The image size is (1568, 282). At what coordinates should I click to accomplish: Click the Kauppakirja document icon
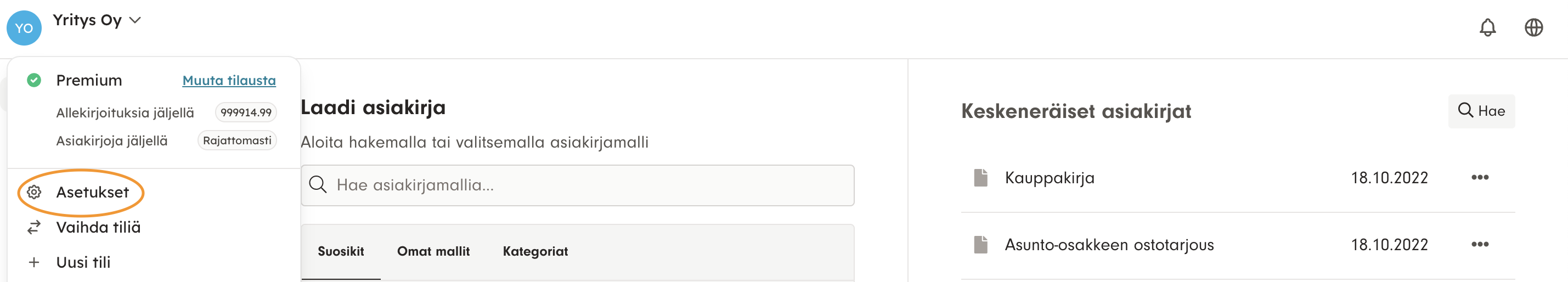click(x=980, y=178)
